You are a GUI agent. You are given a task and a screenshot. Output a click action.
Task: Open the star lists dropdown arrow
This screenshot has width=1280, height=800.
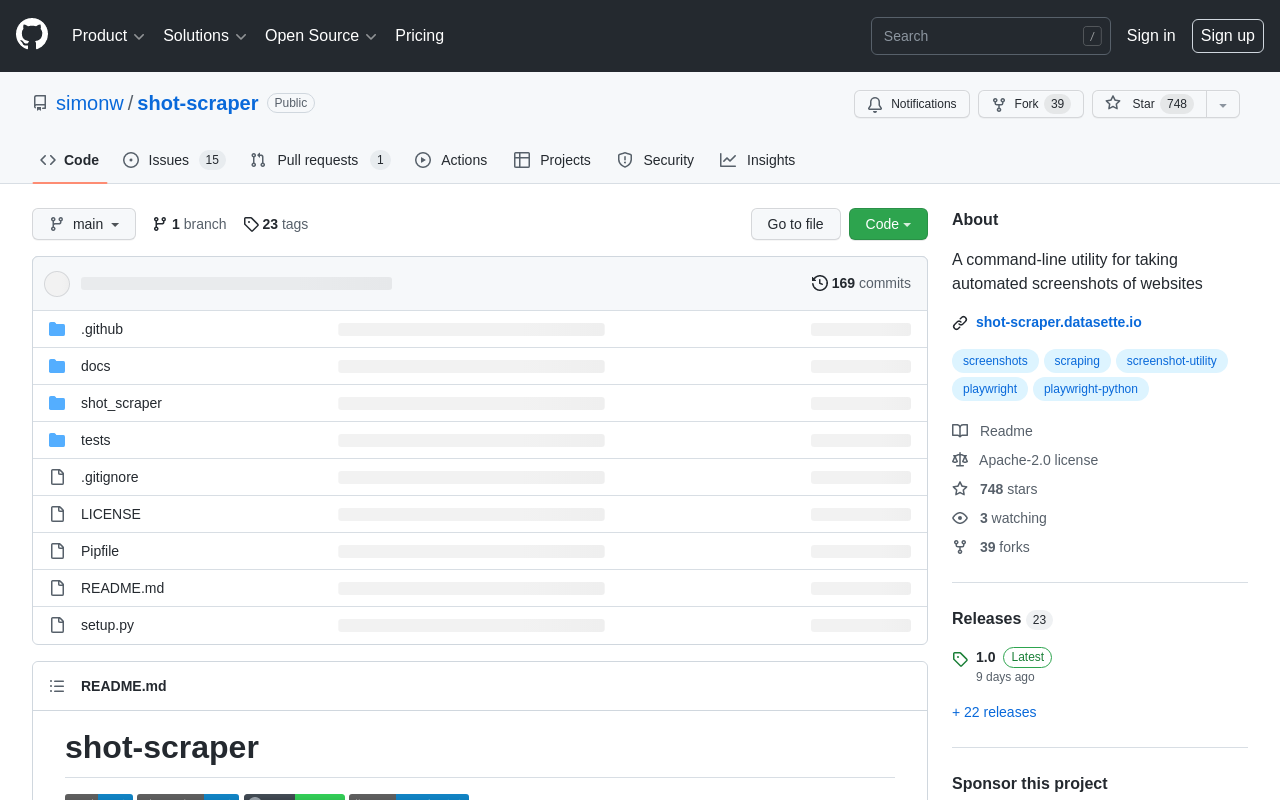pyautogui.click(x=1223, y=104)
